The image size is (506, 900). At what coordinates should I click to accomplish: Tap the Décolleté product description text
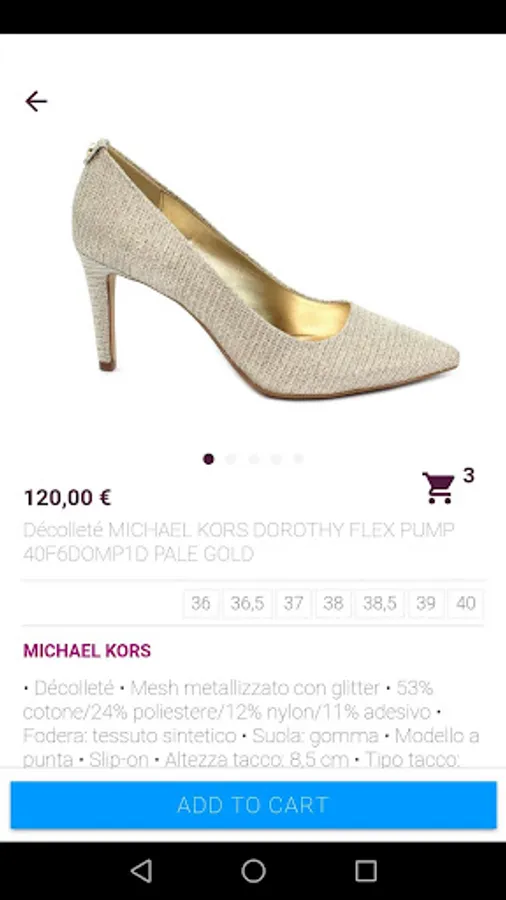pos(251,724)
